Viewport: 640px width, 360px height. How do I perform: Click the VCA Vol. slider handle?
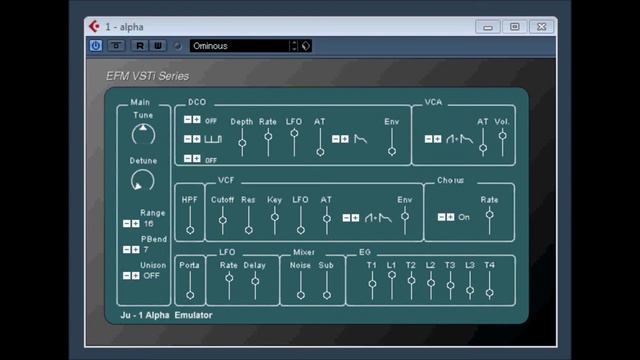point(502,136)
